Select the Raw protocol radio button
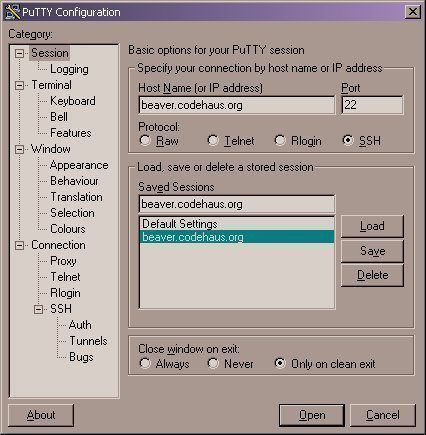This screenshot has width=426, height=435. click(145, 140)
